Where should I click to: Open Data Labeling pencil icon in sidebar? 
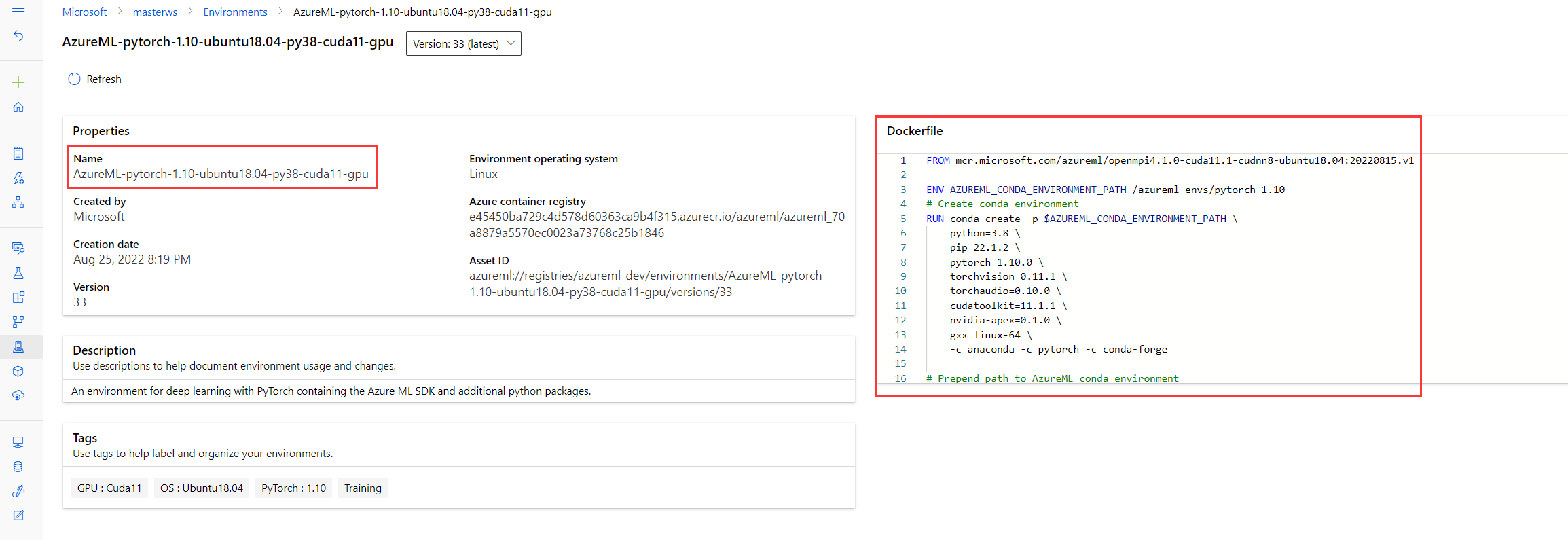coord(18,516)
